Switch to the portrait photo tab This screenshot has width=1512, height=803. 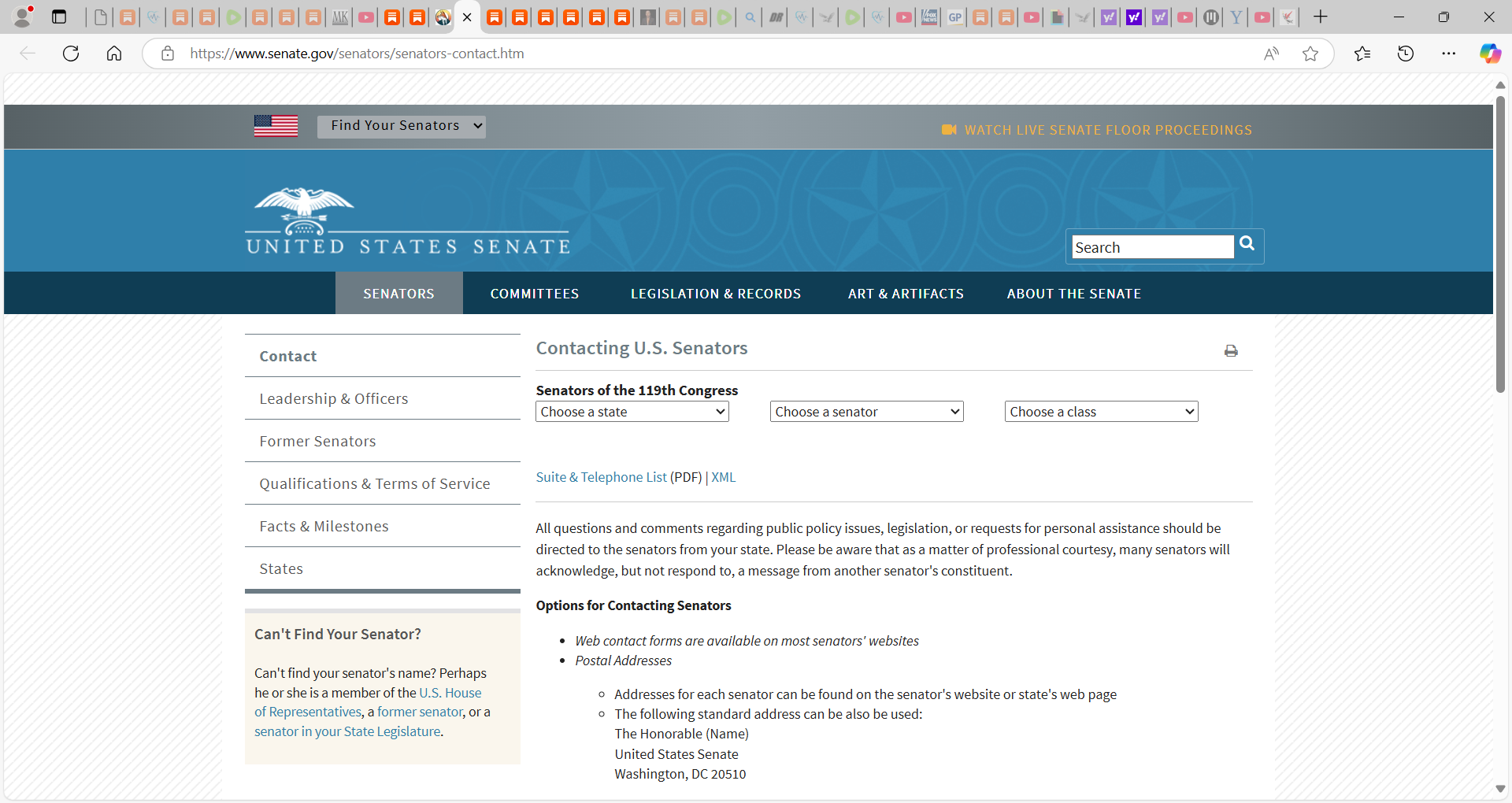pos(648,17)
